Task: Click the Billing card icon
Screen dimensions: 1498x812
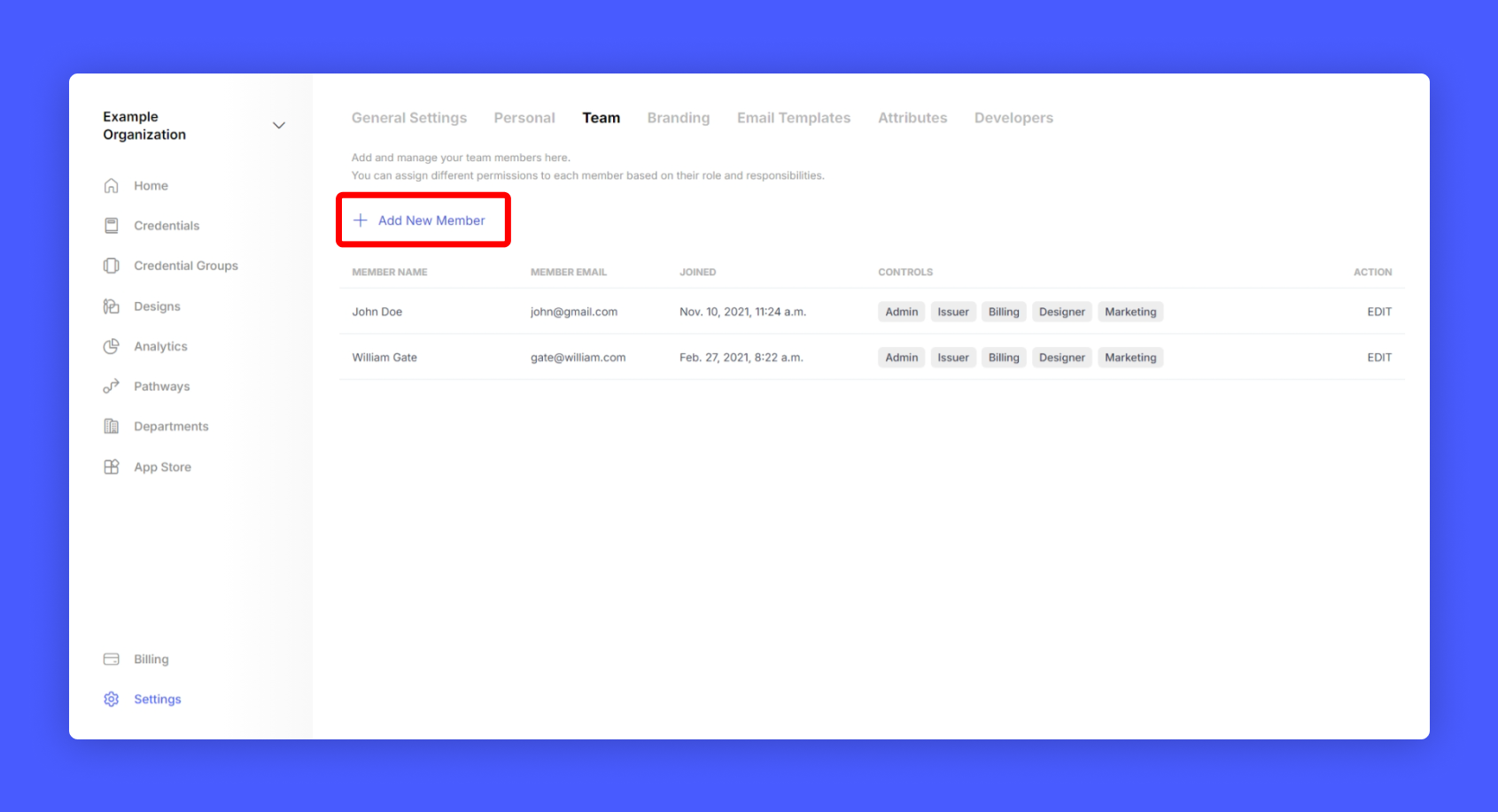Action: (111, 659)
